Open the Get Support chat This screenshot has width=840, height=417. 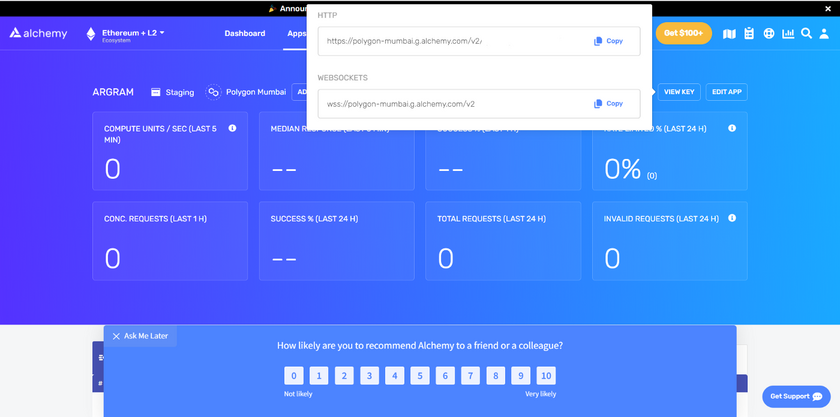pyautogui.click(x=796, y=397)
